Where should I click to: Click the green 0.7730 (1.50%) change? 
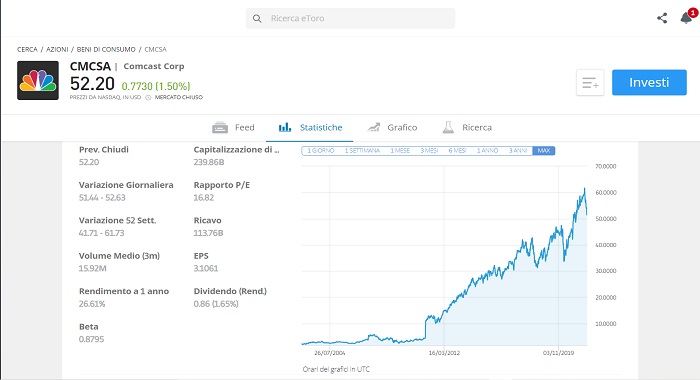pos(156,86)
